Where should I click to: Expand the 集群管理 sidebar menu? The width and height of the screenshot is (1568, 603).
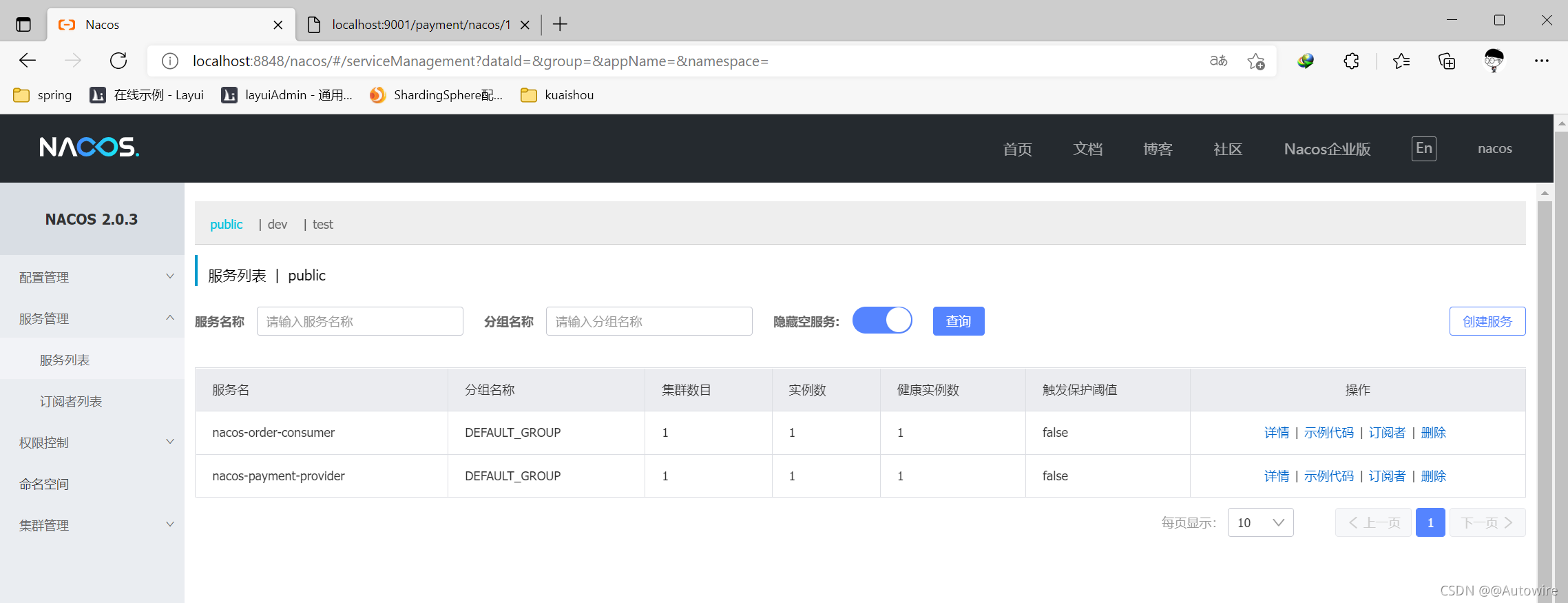pos(92,525)
